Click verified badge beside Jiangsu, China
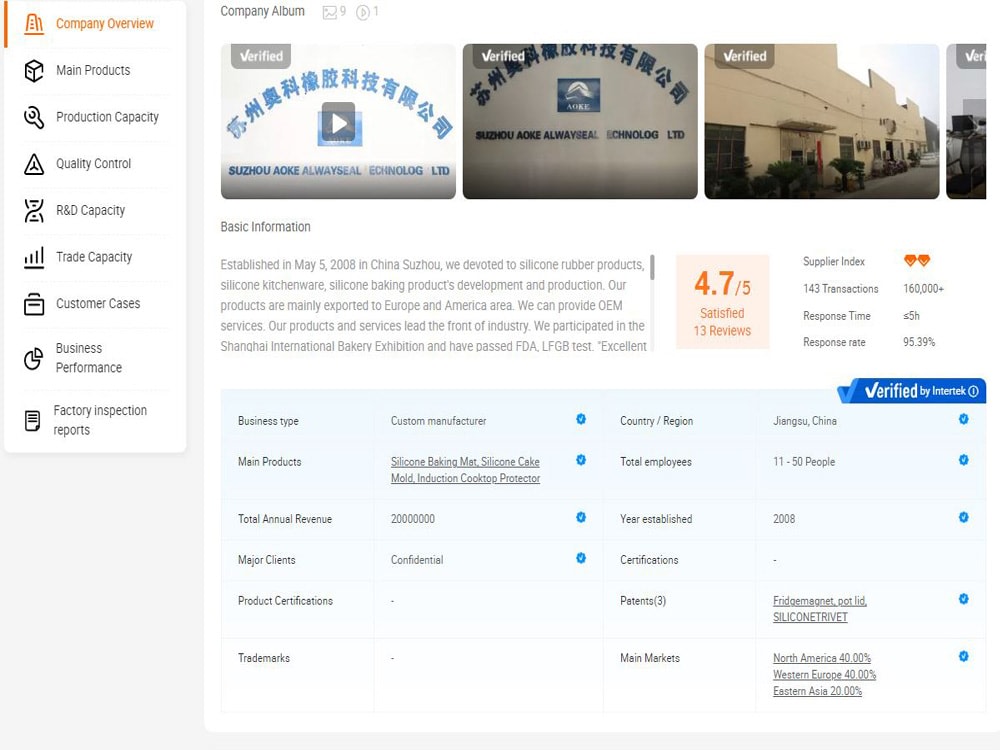 (964, 419)
